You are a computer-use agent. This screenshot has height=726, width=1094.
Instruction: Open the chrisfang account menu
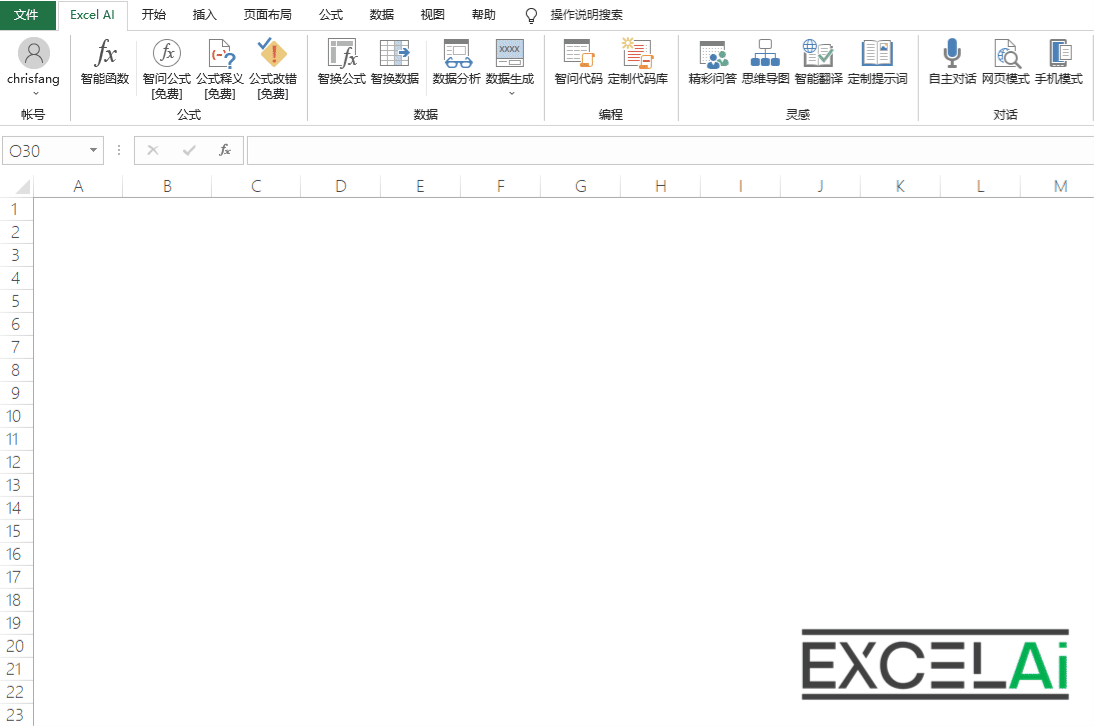point(33,68)
